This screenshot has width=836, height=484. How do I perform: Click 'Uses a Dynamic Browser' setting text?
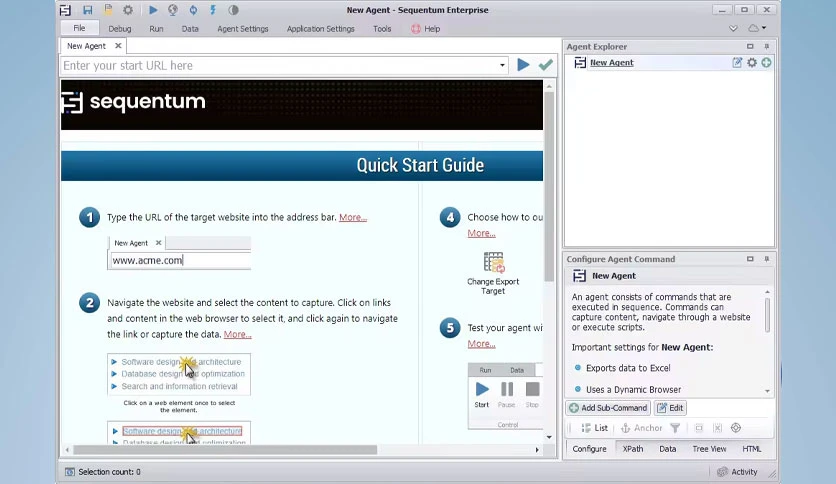click(633, 390)
